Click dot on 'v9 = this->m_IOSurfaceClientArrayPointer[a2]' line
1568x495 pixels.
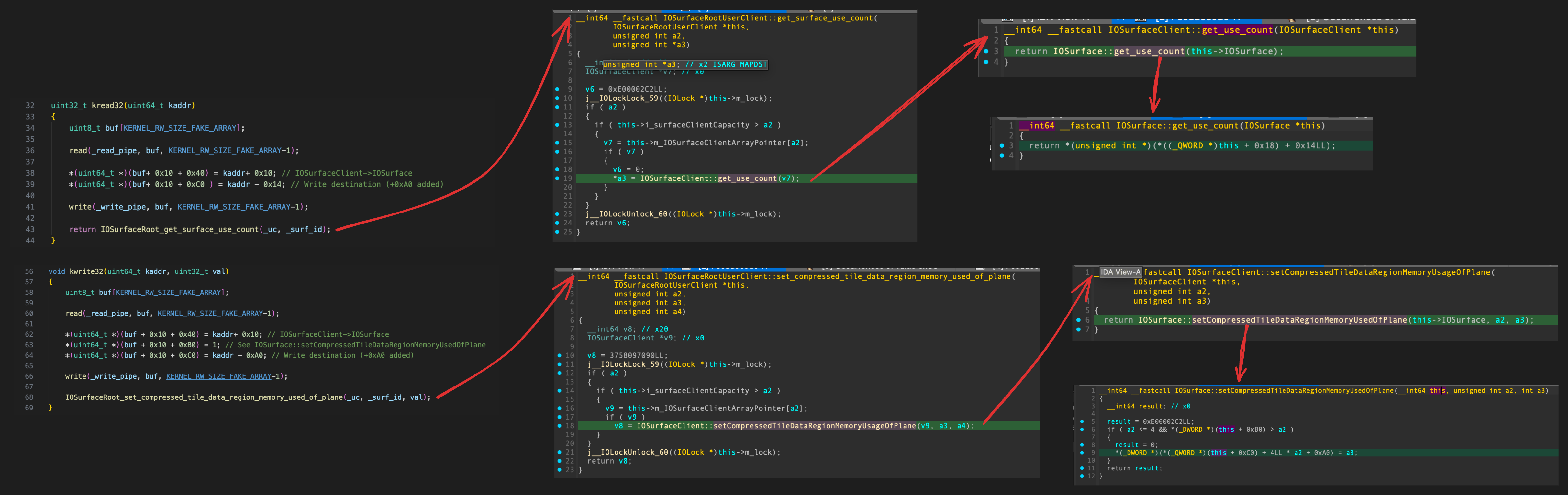click(559, 409)
